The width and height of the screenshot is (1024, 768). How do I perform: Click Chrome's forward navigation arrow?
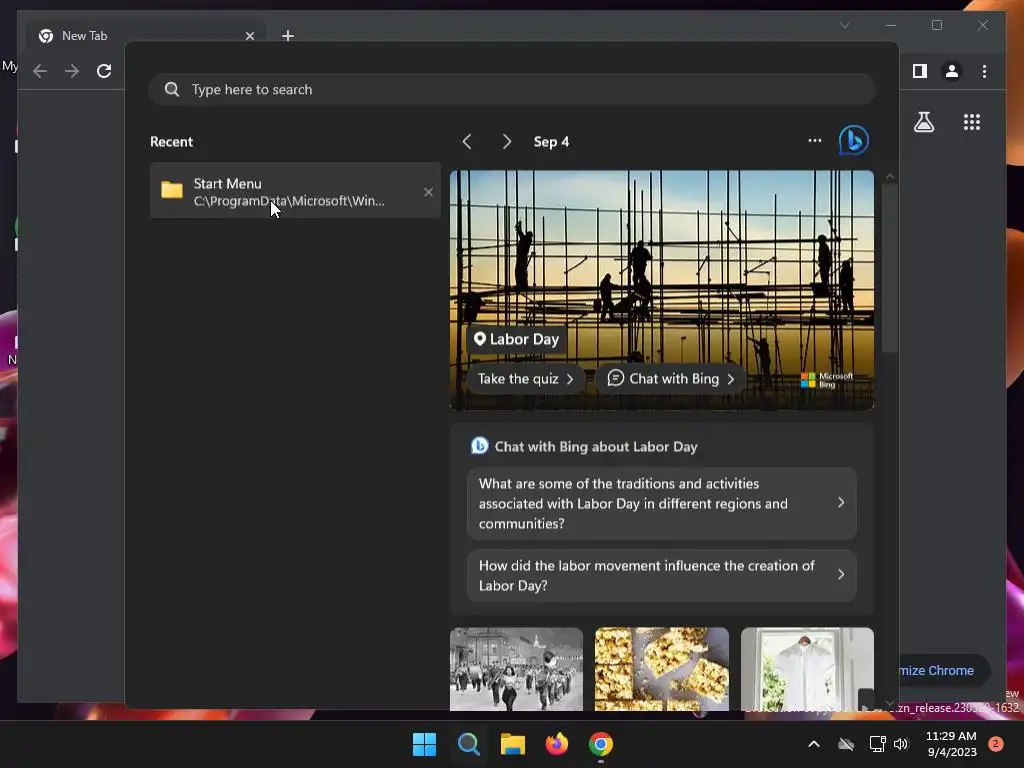(x=72, y=71)
